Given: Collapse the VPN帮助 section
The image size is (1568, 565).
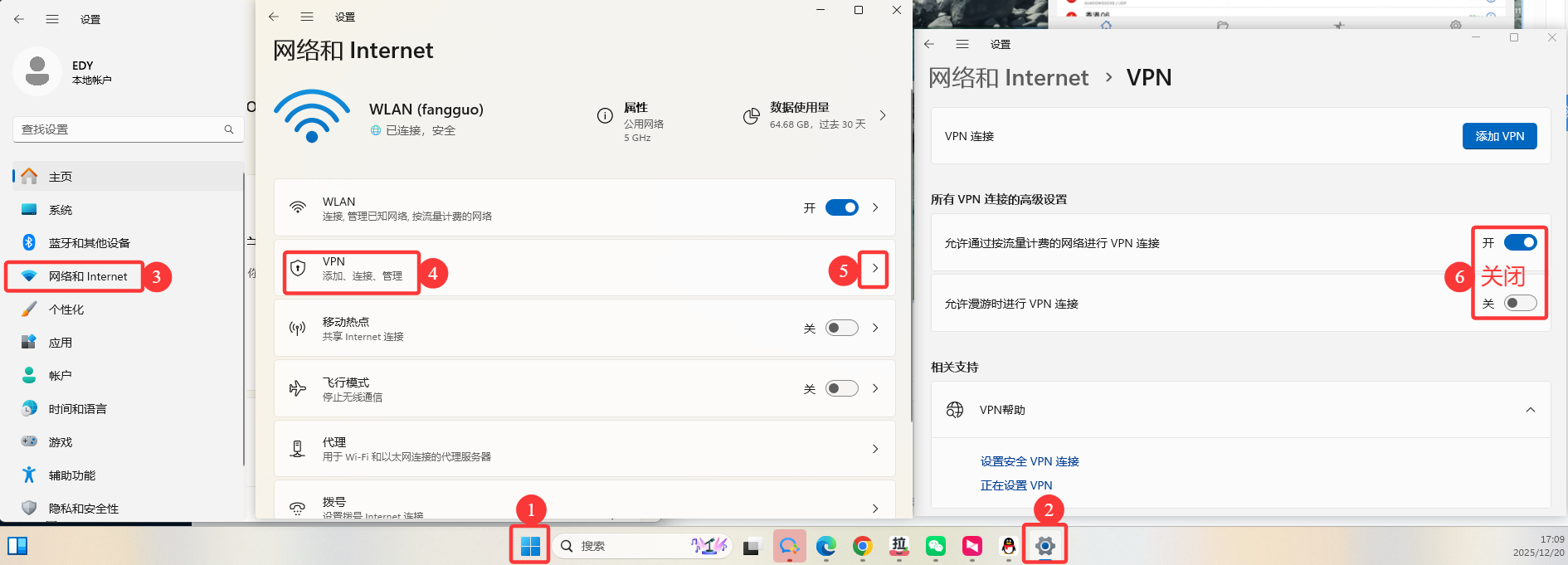Looking at the screenshot, I should click(1530, 410).
